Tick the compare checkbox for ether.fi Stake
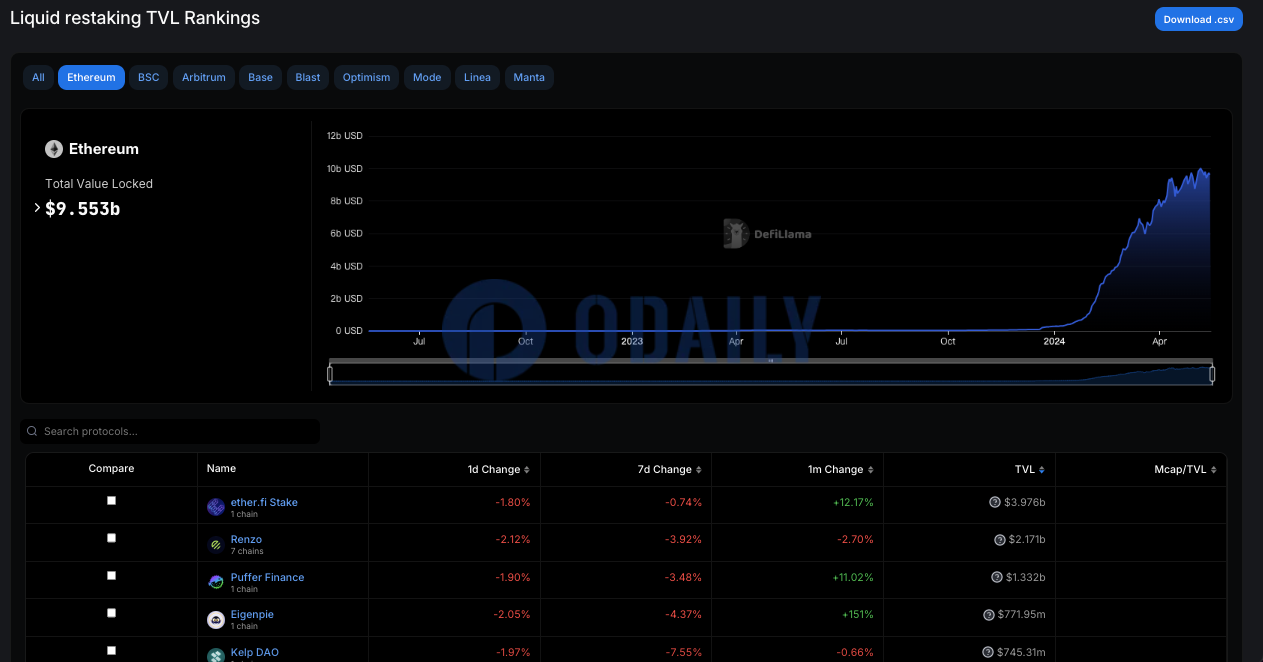 111,500
